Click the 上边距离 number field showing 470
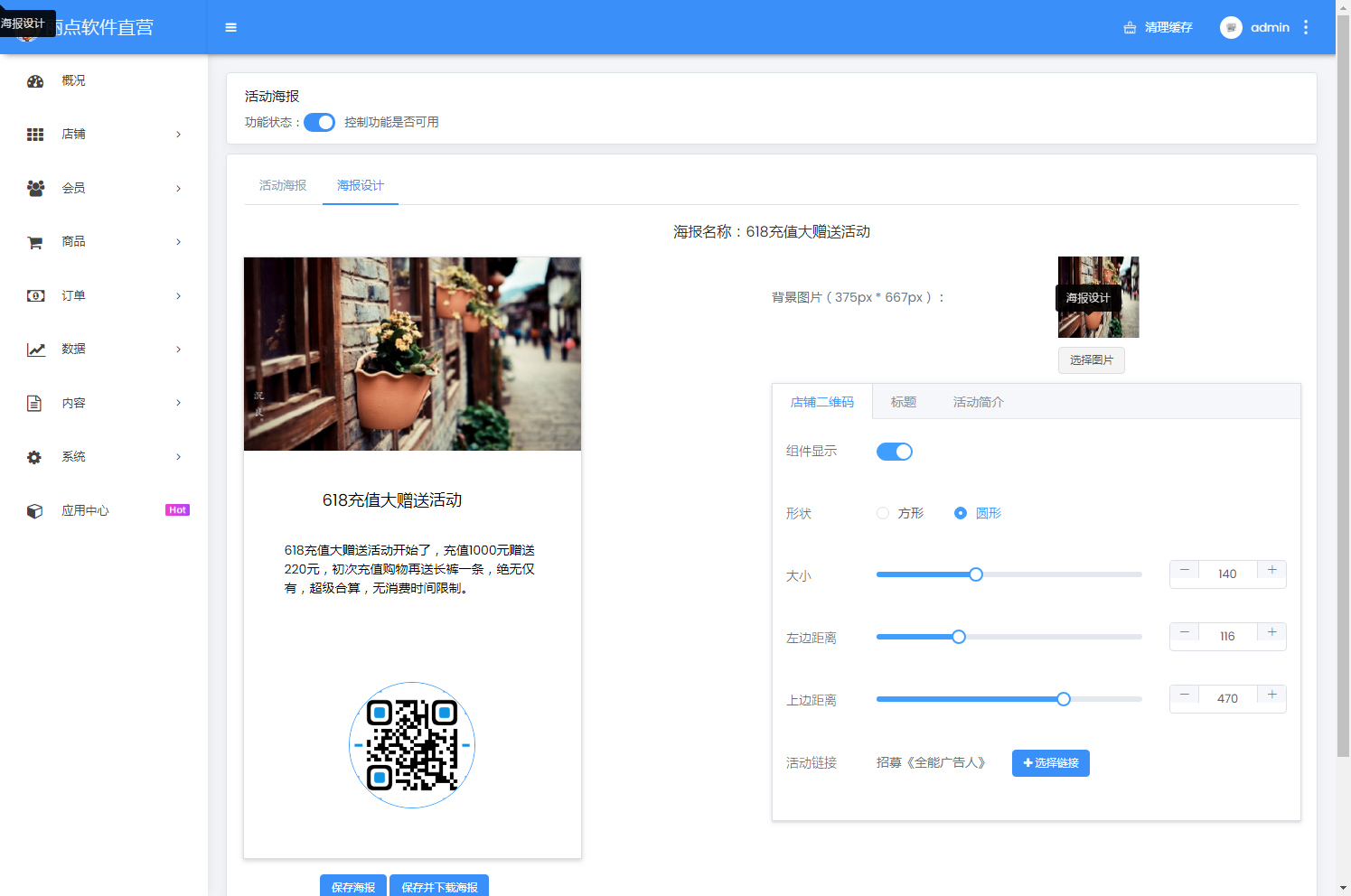Screen dimensions: 1351x896 [x=1227, y=698]
